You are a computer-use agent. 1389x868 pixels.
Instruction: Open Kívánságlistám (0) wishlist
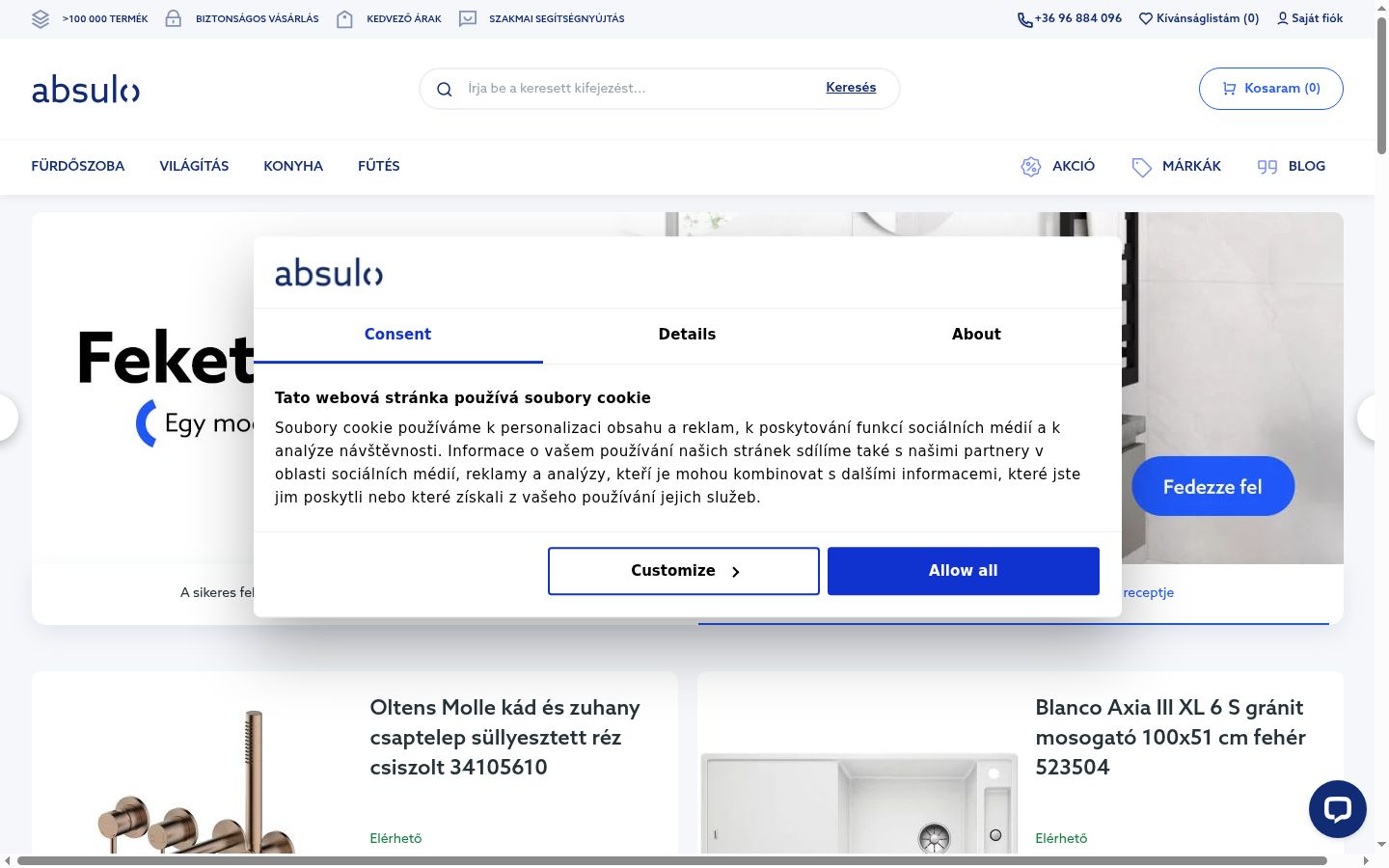click(1199, 18)
